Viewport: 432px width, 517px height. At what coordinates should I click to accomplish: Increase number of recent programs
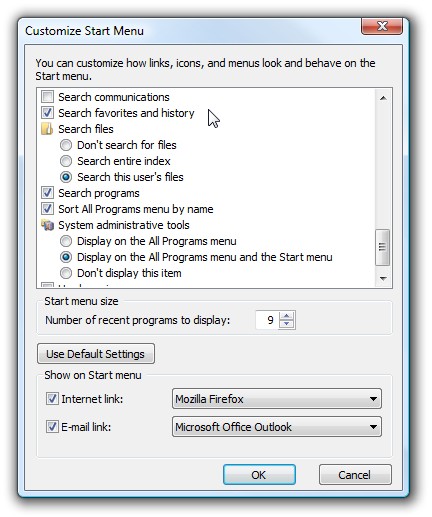coord(287,315)
